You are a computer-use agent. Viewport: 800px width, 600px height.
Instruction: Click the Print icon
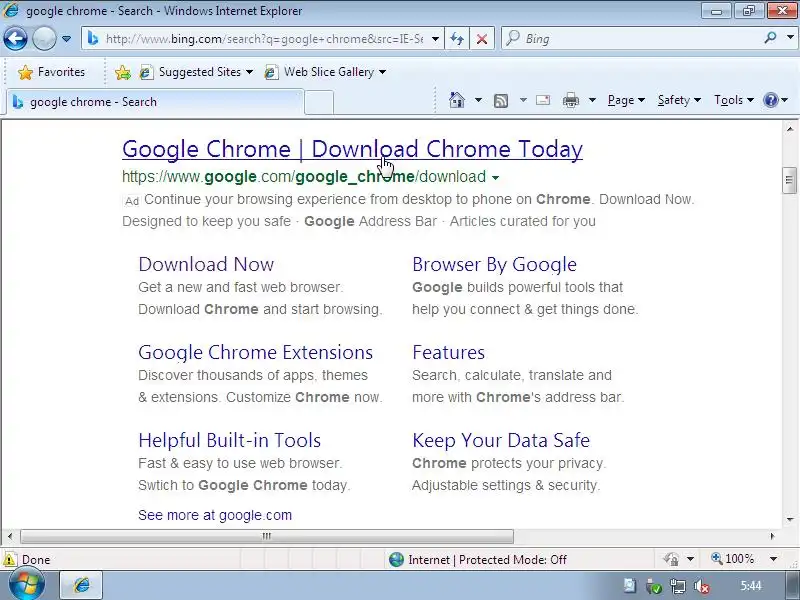click(x=570, y=100)
